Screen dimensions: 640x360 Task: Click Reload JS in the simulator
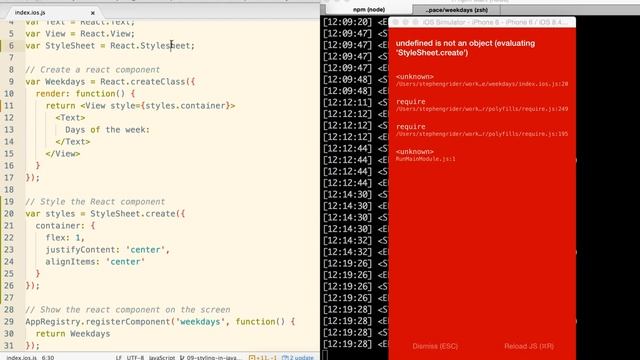coord(529,346)
